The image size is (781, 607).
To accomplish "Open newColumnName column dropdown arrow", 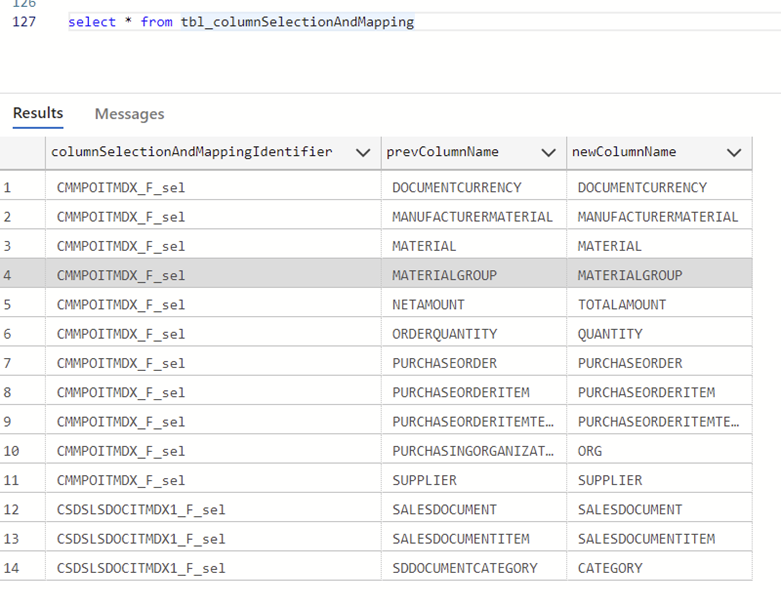I will point(734,153).
